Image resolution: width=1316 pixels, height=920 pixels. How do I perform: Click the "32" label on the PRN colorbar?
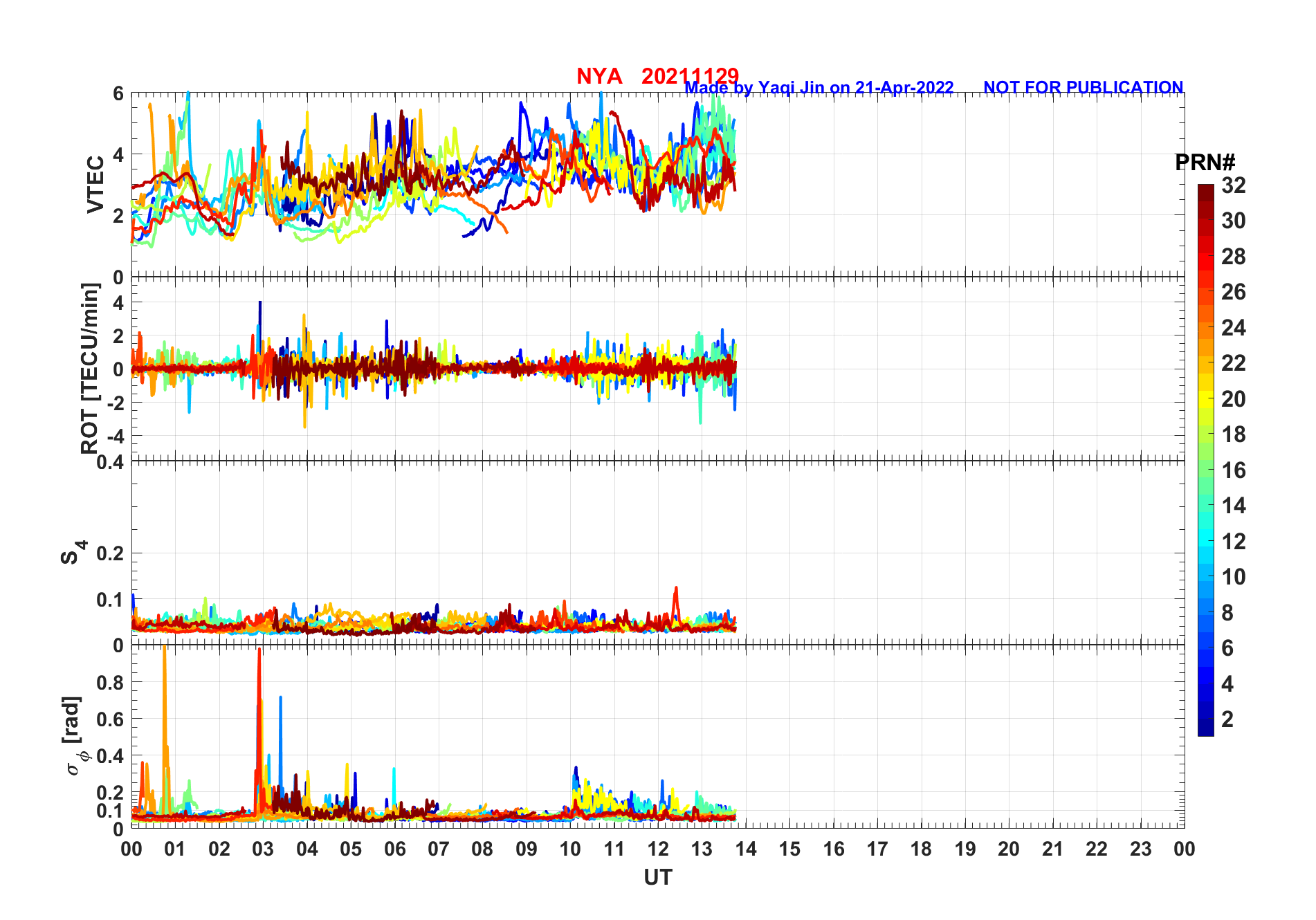coord(1234,185)
